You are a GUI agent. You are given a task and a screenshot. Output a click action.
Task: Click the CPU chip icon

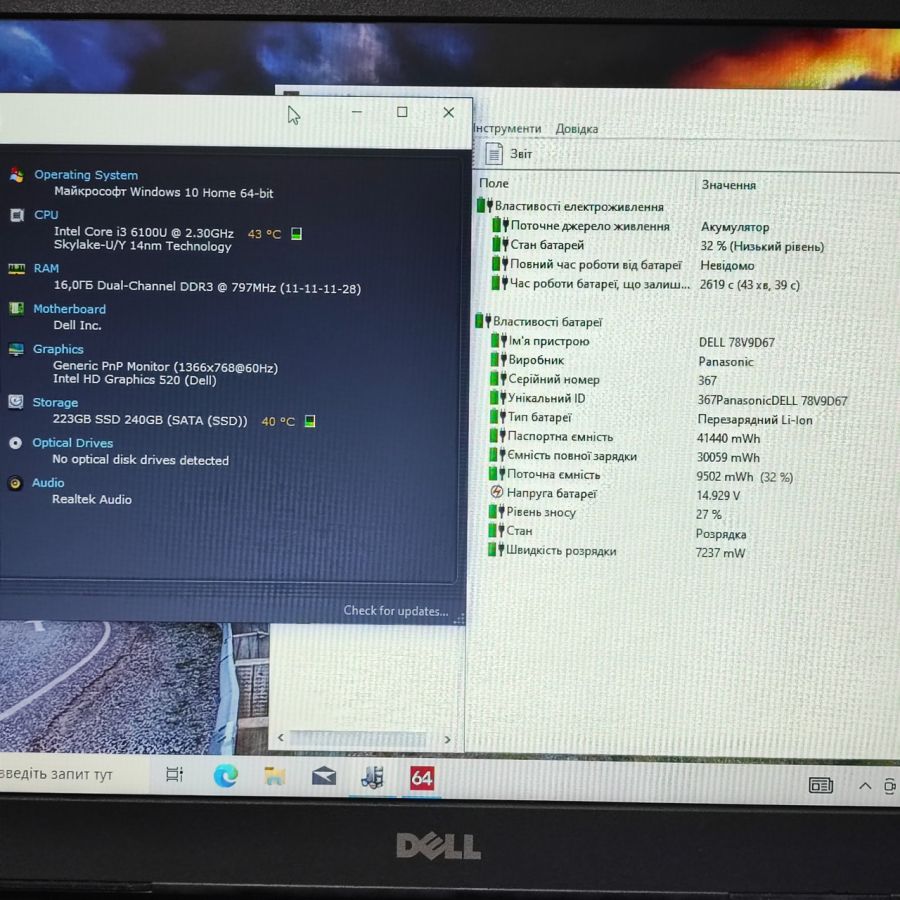tap(17, 215)
